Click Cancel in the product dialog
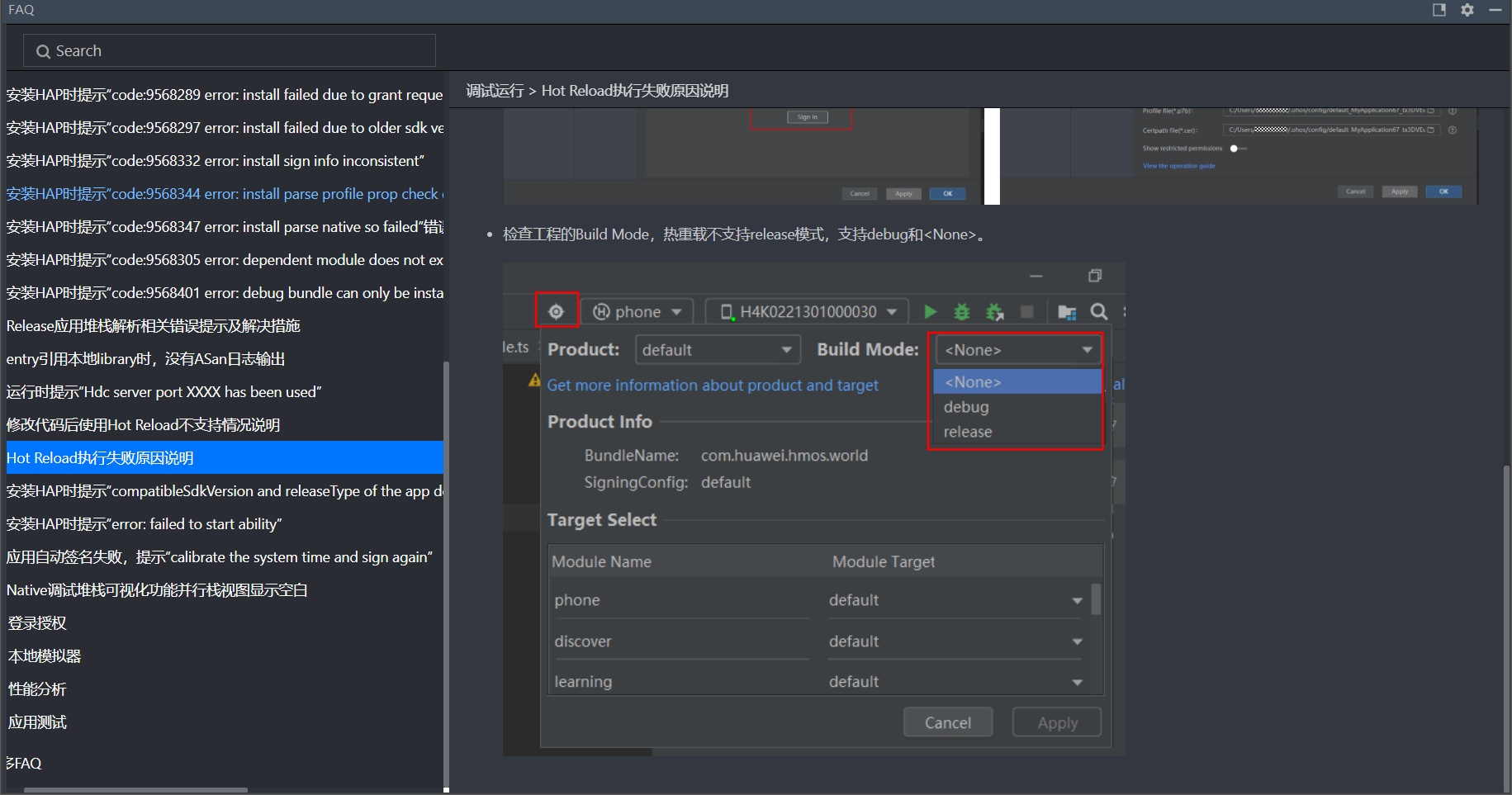This screenshot has width=1512, height=795. [948, 722]
